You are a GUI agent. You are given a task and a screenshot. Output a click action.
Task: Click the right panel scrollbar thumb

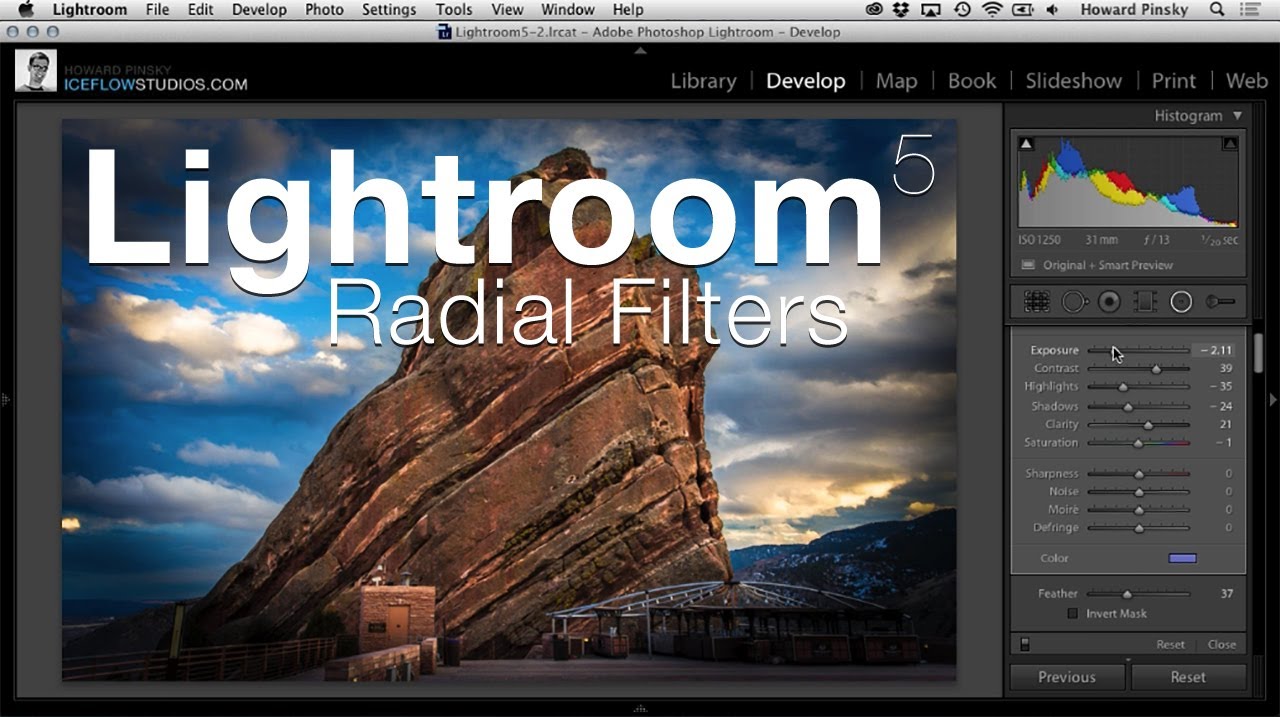coord(1258,353)
